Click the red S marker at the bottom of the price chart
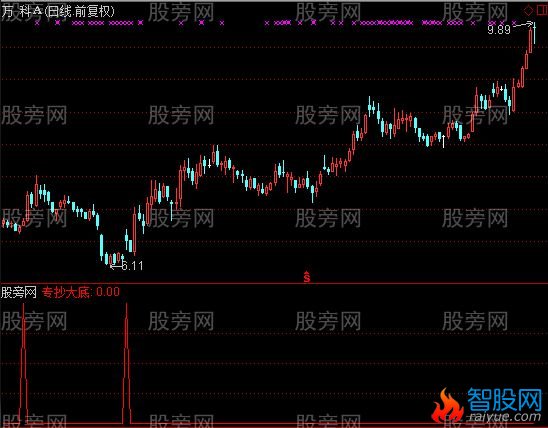Viewport: 548px width, 428px height. (307, 276)
